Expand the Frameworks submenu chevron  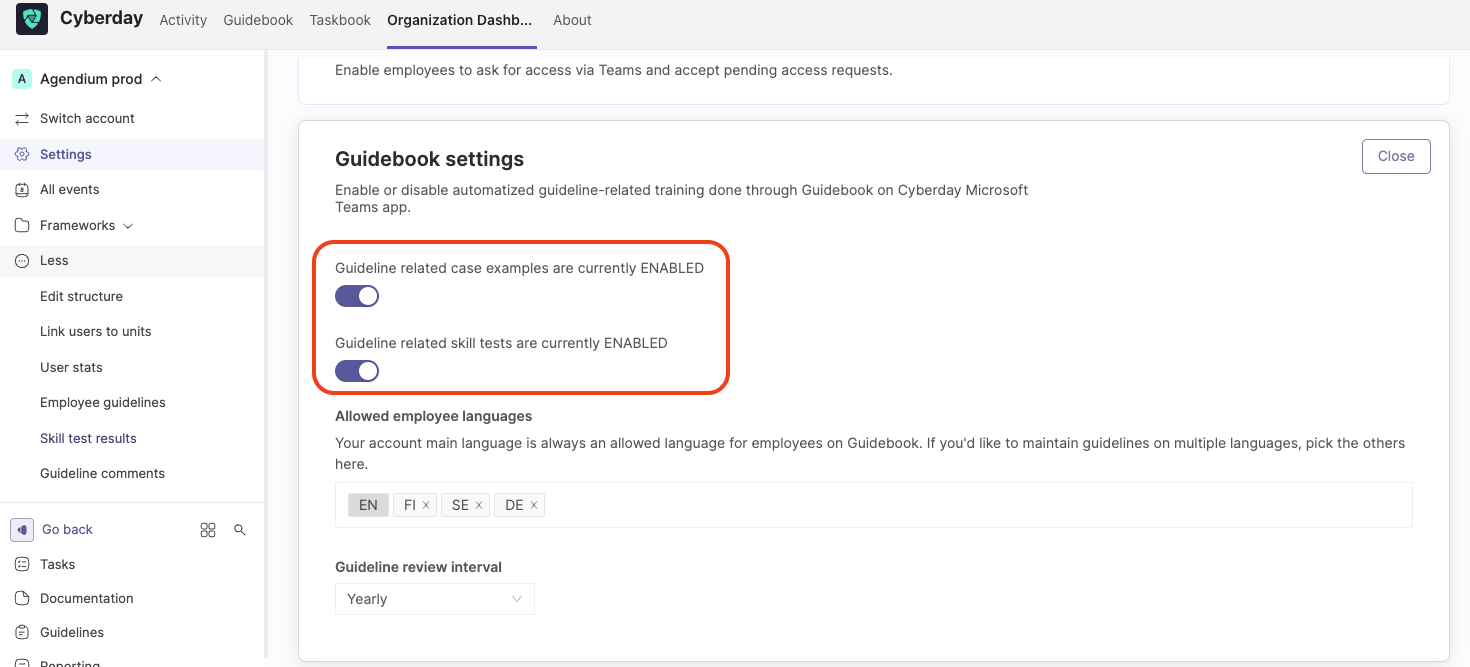128,226
